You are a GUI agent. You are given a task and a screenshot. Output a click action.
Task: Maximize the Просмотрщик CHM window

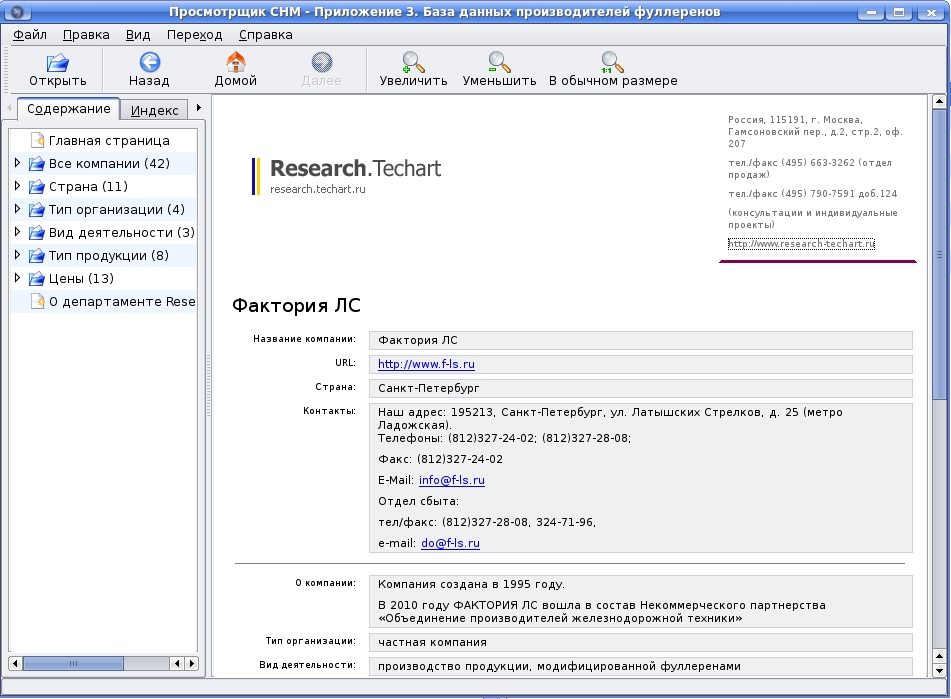tap(899, 12)
